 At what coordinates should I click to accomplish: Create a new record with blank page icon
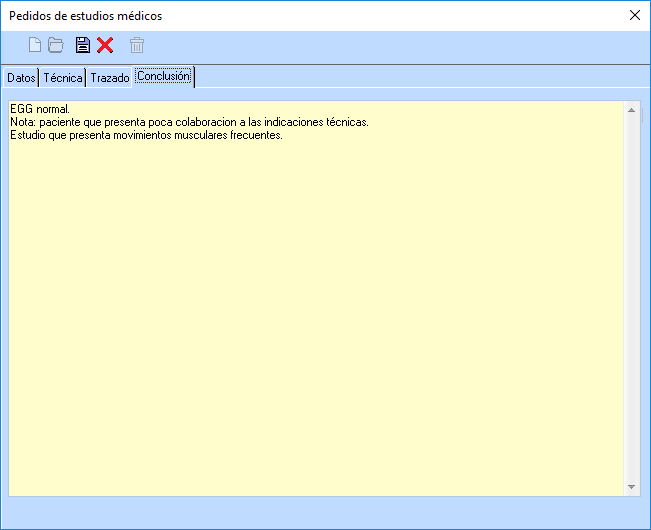pos(35,45)
